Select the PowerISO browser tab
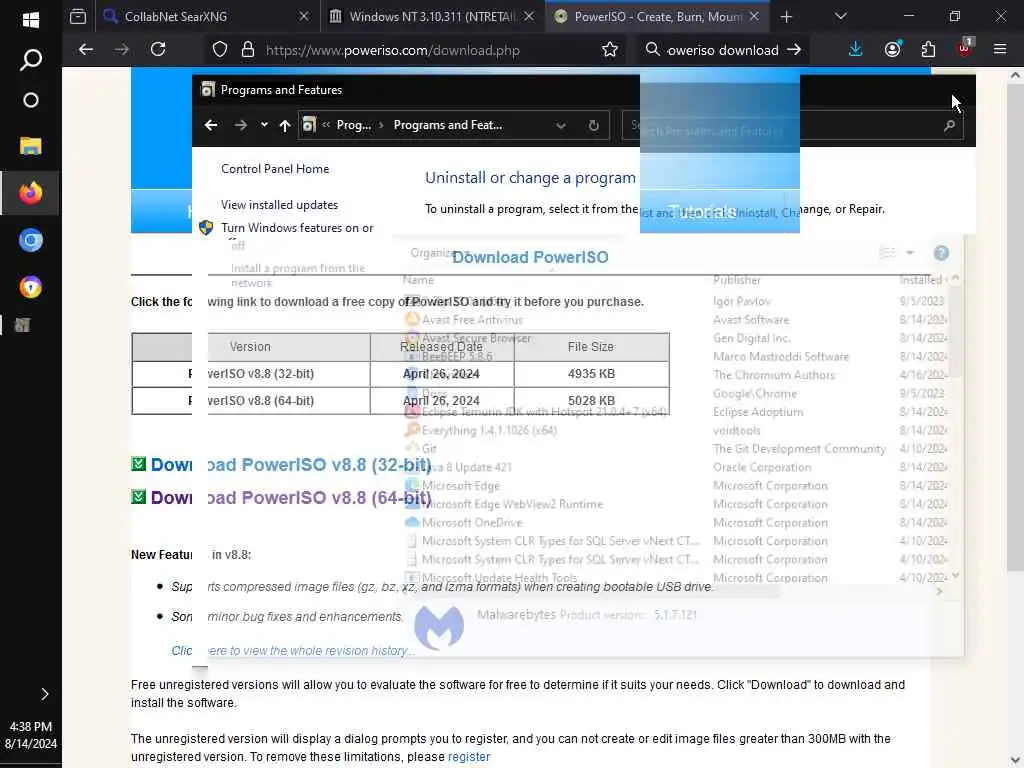 pyautogui.click(x=657, y=16)
